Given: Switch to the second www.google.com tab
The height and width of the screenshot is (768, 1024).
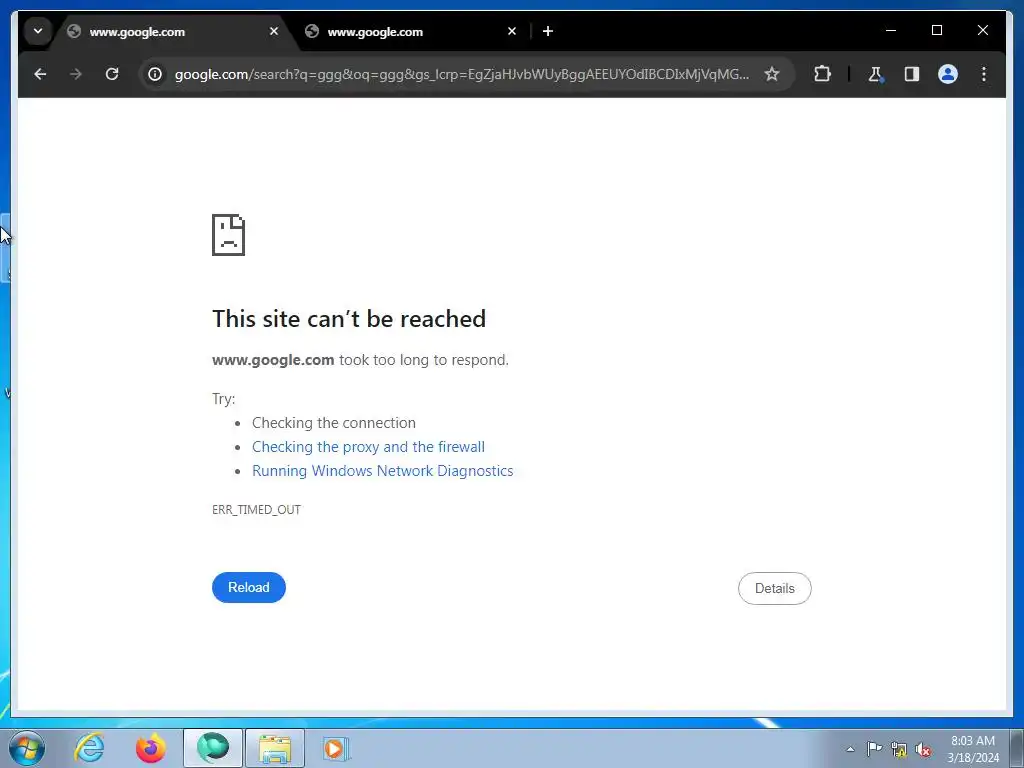Looking at the screenshot, I should click(x=412, y=31).
